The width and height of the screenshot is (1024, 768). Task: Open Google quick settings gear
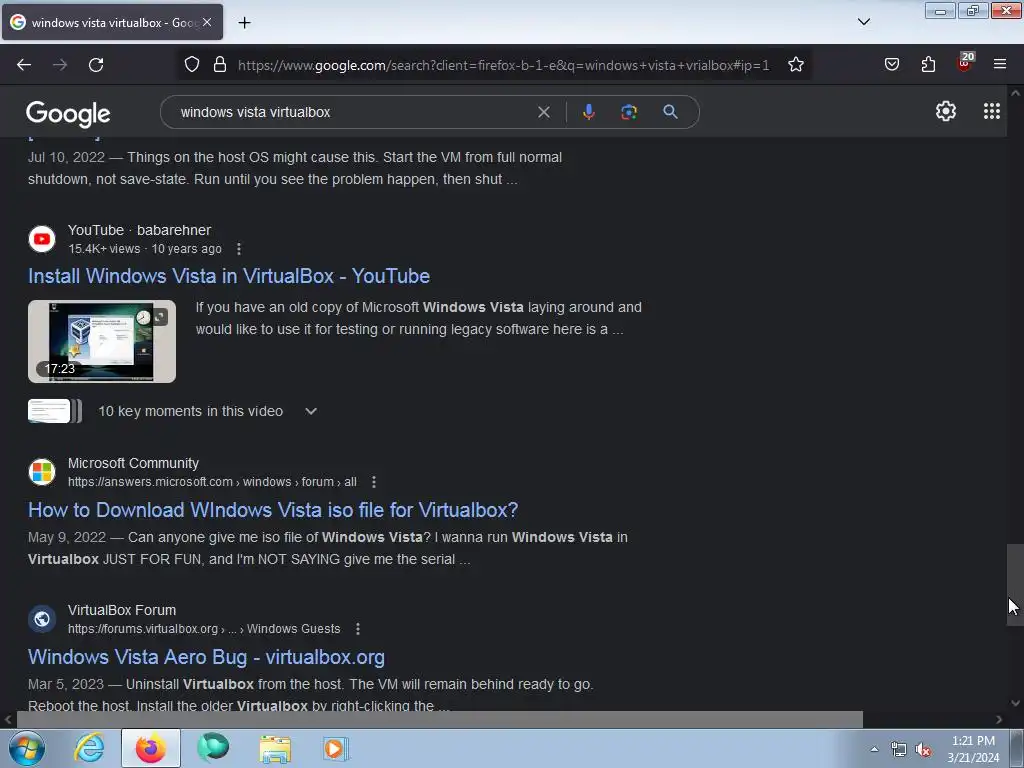(946, 112)
